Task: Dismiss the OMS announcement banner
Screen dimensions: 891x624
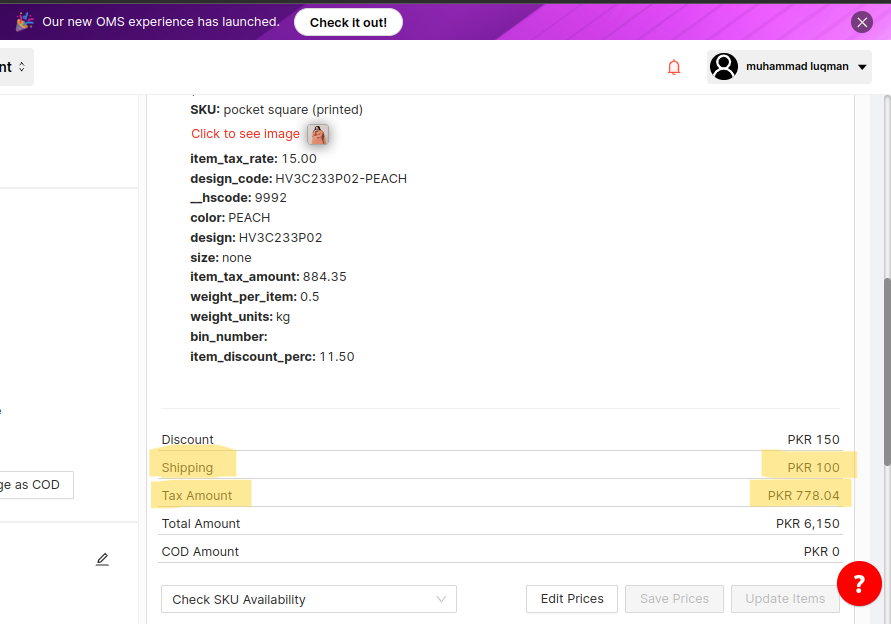Action: [862, 22]
